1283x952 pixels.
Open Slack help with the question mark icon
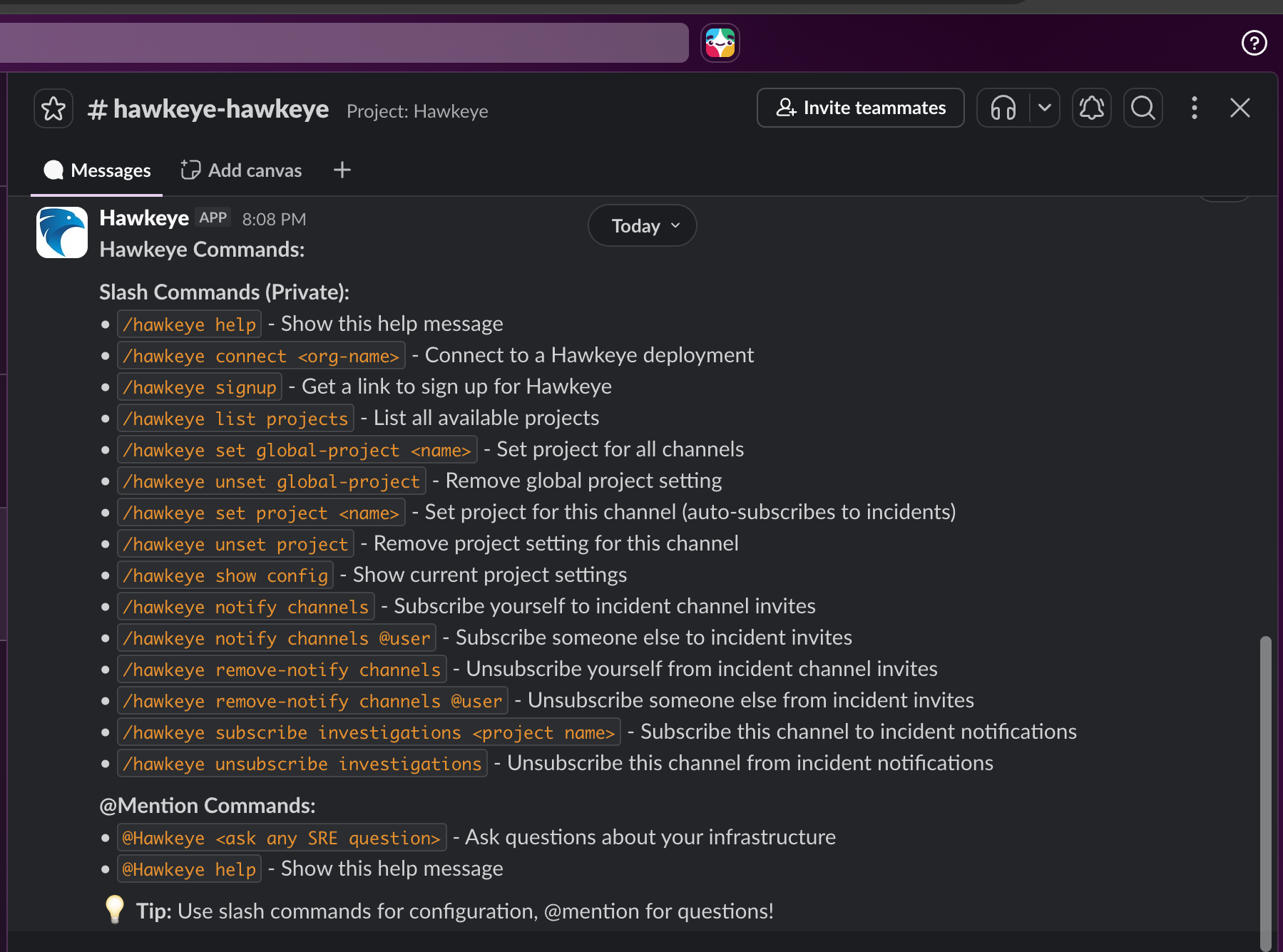1254,43
